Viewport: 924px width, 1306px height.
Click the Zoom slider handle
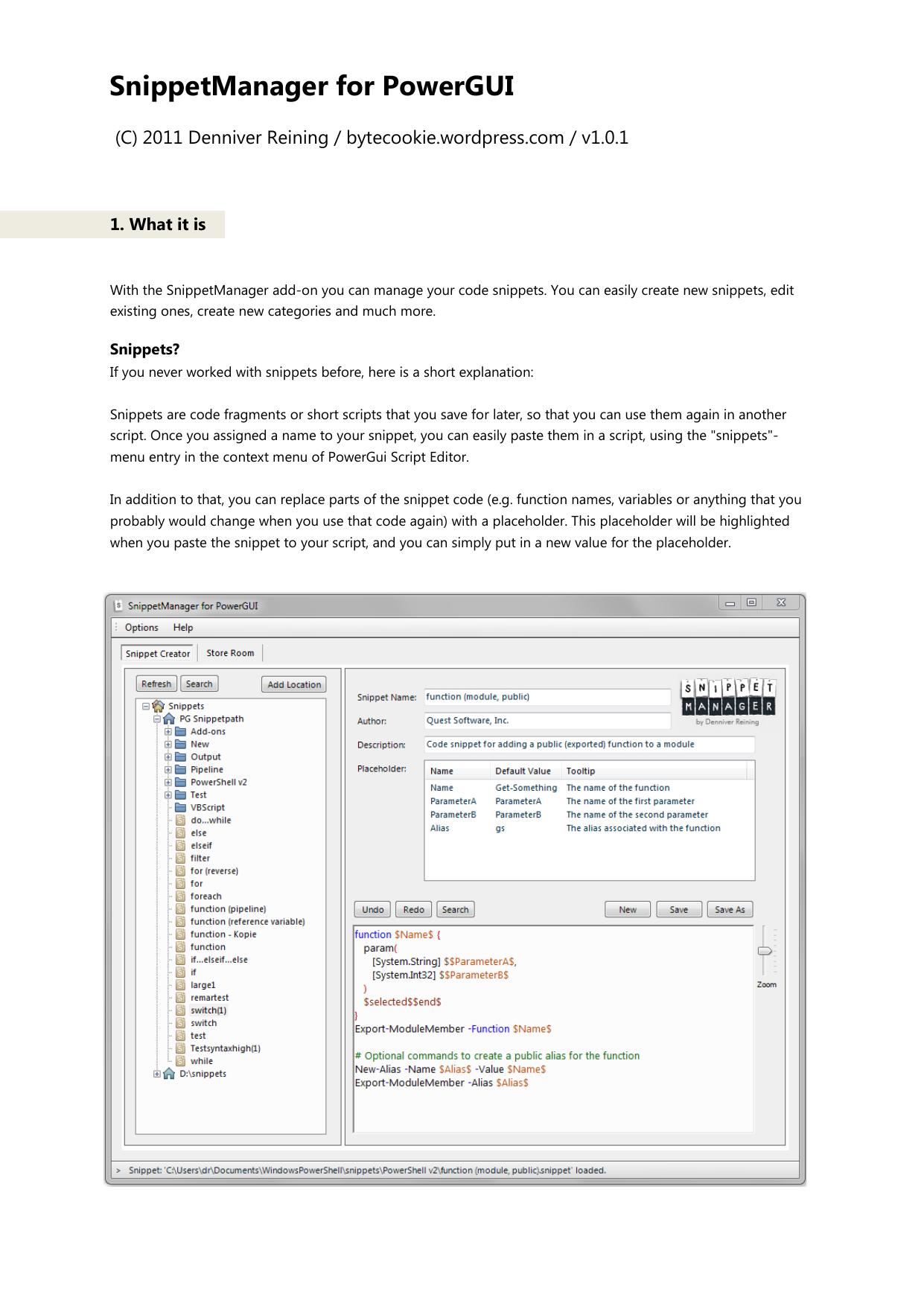pos(765,951)
